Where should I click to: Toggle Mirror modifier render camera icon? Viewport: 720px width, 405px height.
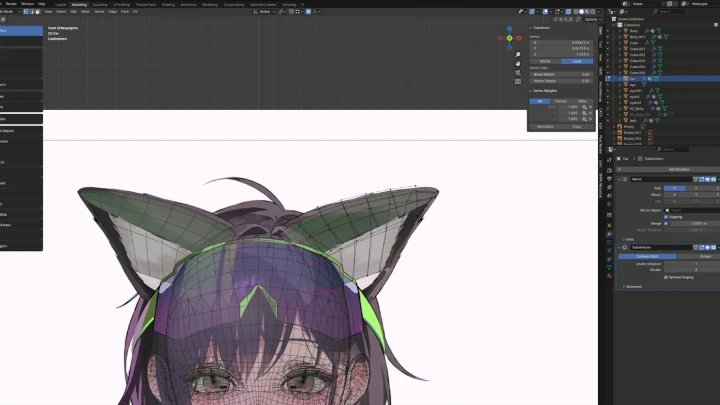tap(713, 179)
